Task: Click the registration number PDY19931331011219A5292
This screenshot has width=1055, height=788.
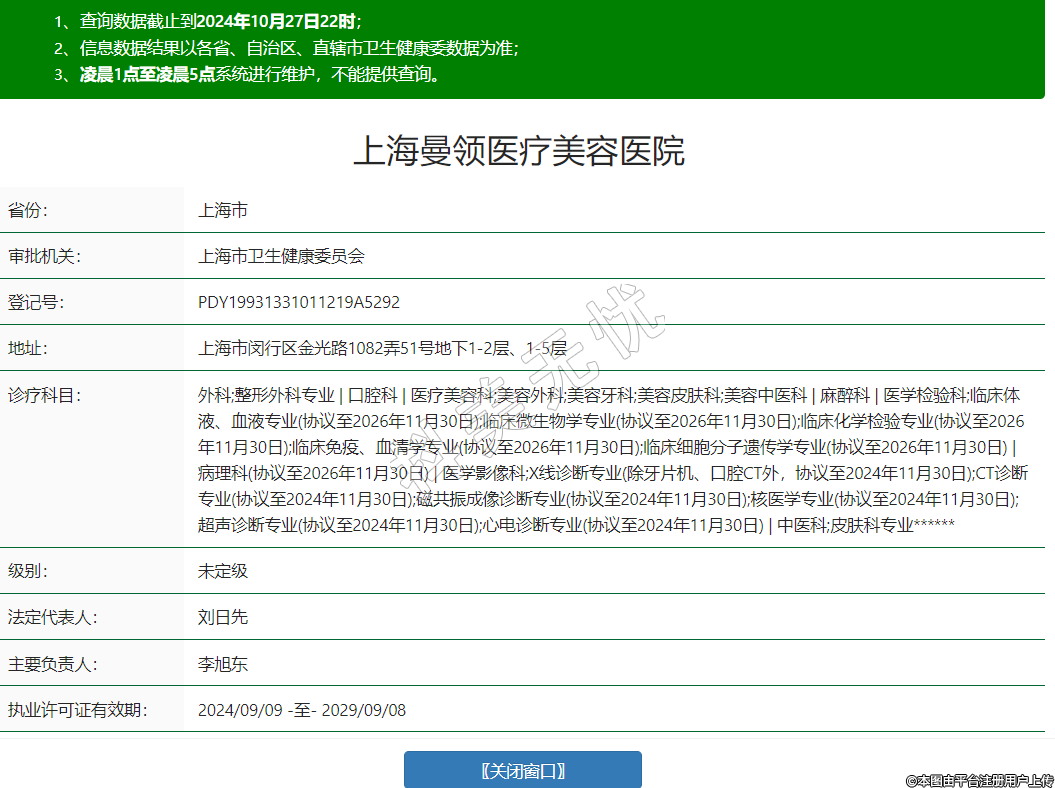Action: coord(299,302)
